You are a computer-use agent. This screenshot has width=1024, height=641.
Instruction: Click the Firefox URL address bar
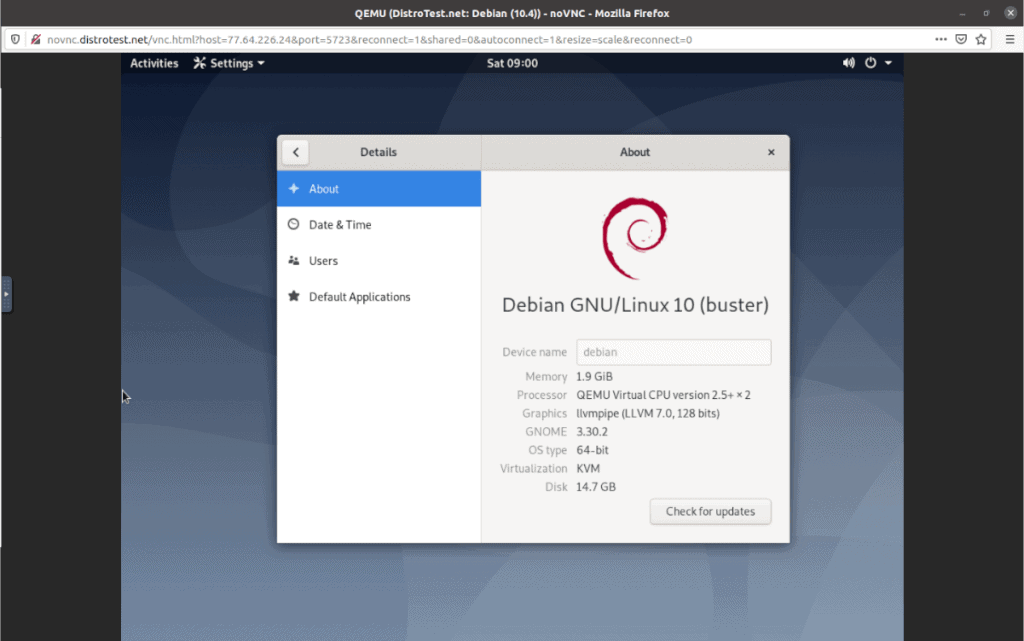[x=483, y=40]
